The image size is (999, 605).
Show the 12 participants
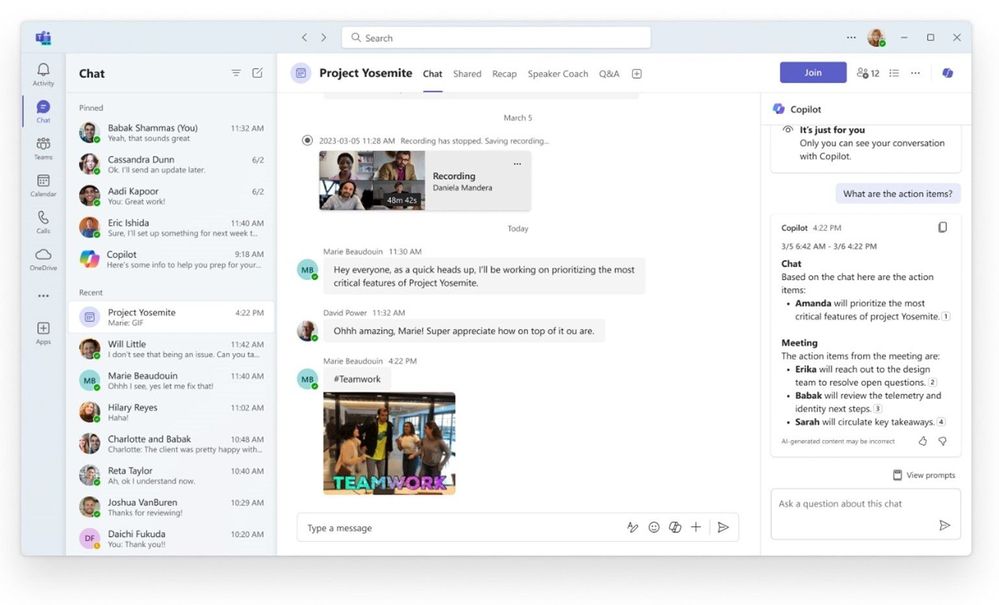pos(868,73)
